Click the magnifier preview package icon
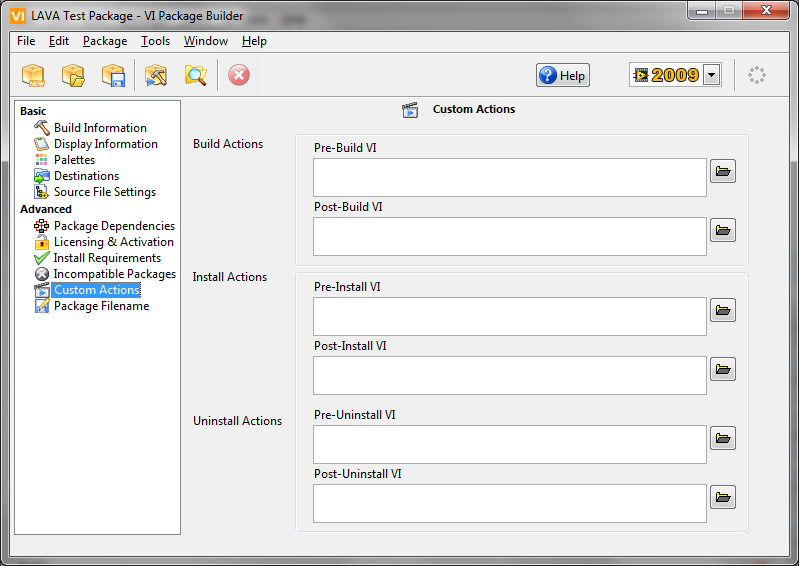799x566 pixels. 196,75
